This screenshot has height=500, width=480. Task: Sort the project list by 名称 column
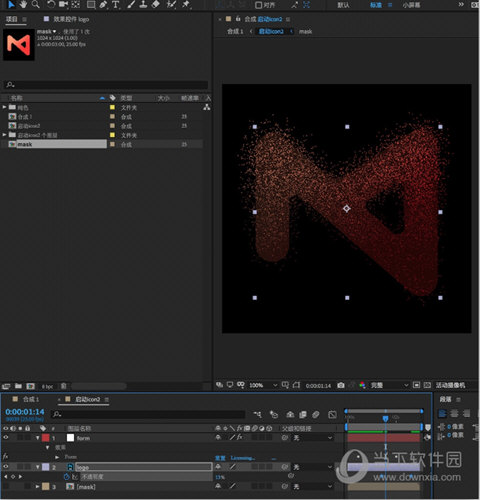[x=17, y=98]
